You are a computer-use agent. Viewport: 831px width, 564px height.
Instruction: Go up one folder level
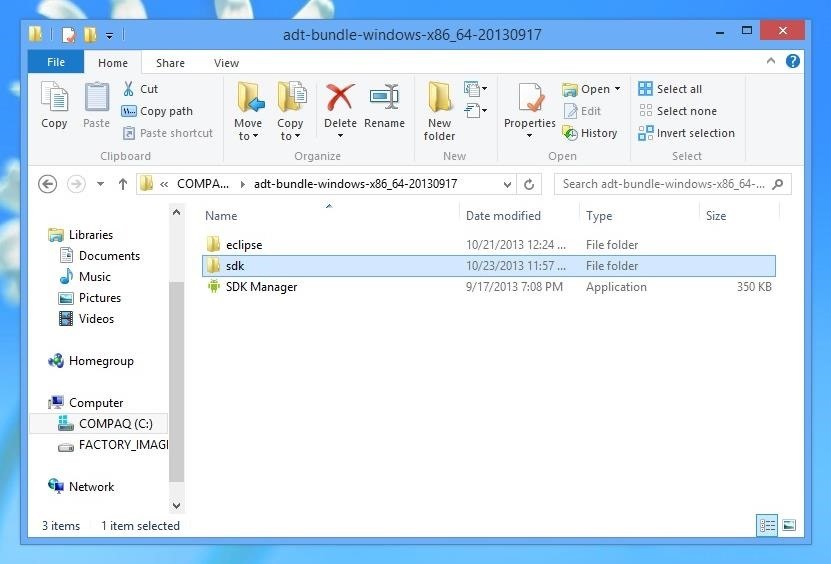123,184
